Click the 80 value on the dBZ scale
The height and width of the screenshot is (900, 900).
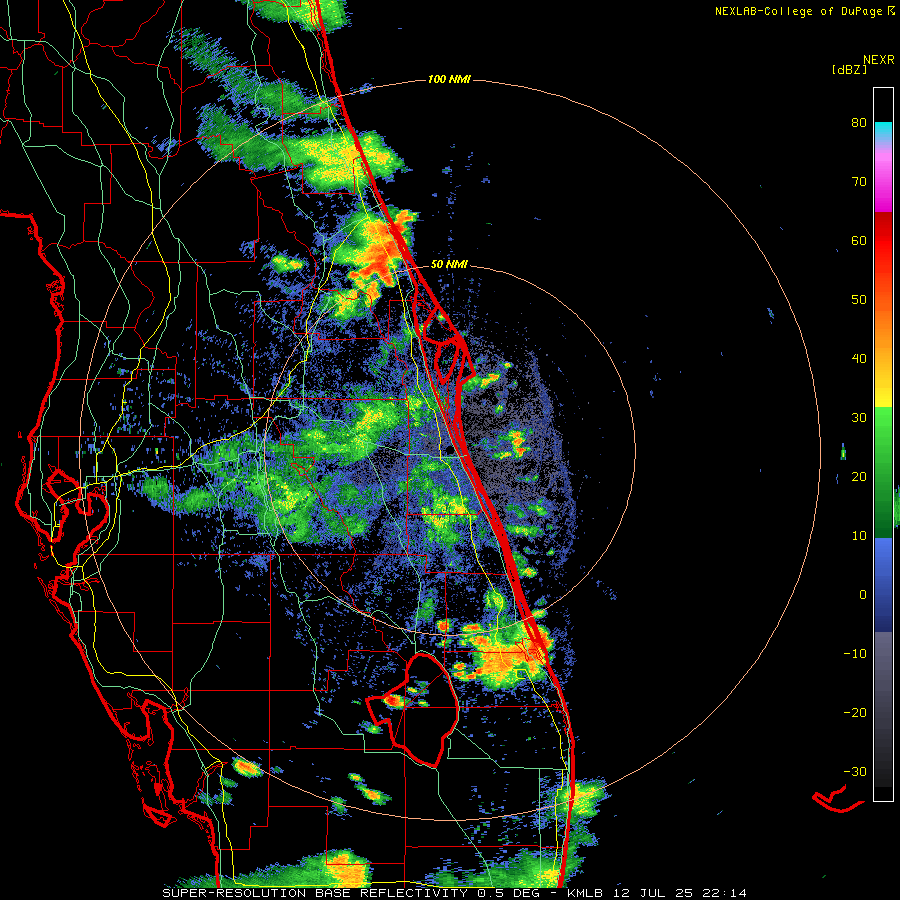coord(859,123)
